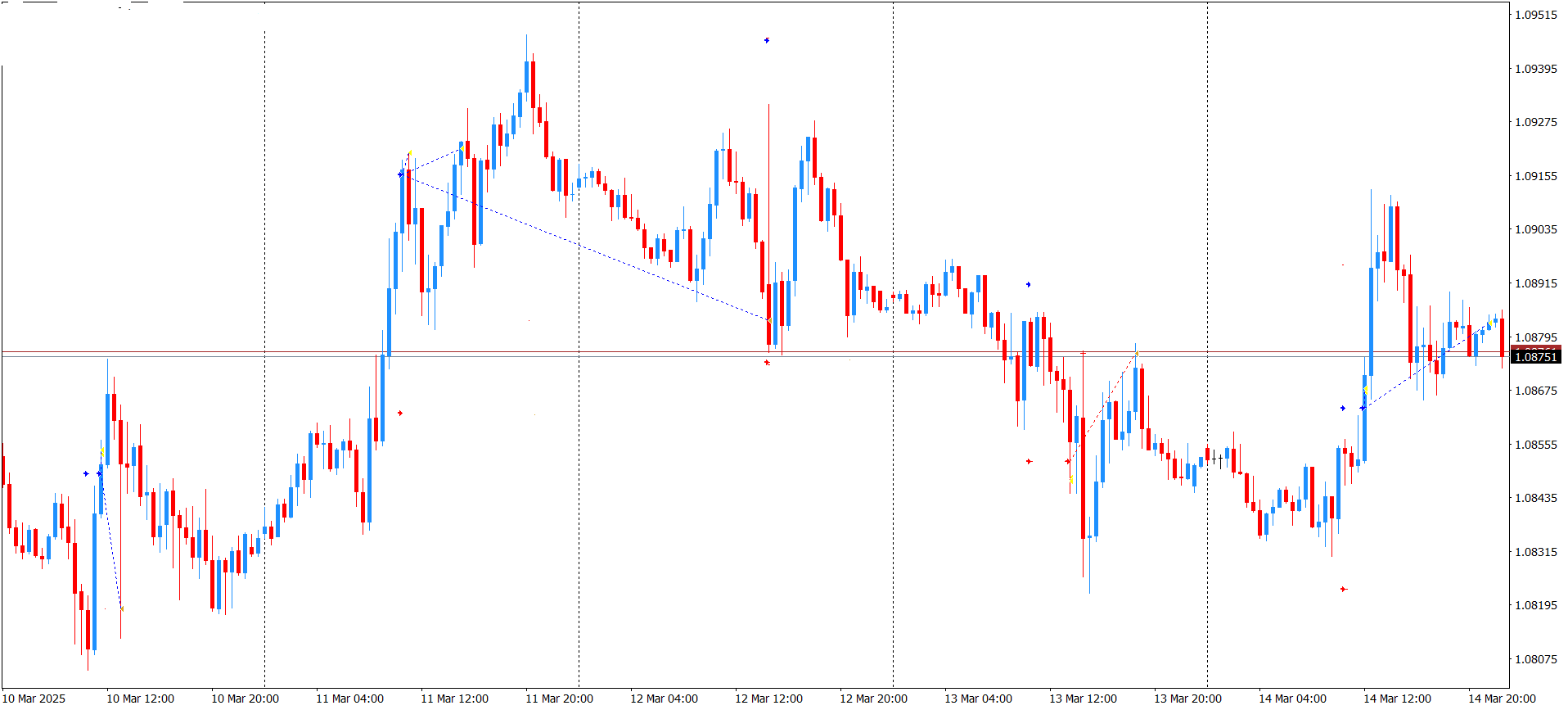Image resolution: width=1568 pixels, height=710 pixels.
Task: Click the 1.08075 price scale value
Action: pos(1536,659)
